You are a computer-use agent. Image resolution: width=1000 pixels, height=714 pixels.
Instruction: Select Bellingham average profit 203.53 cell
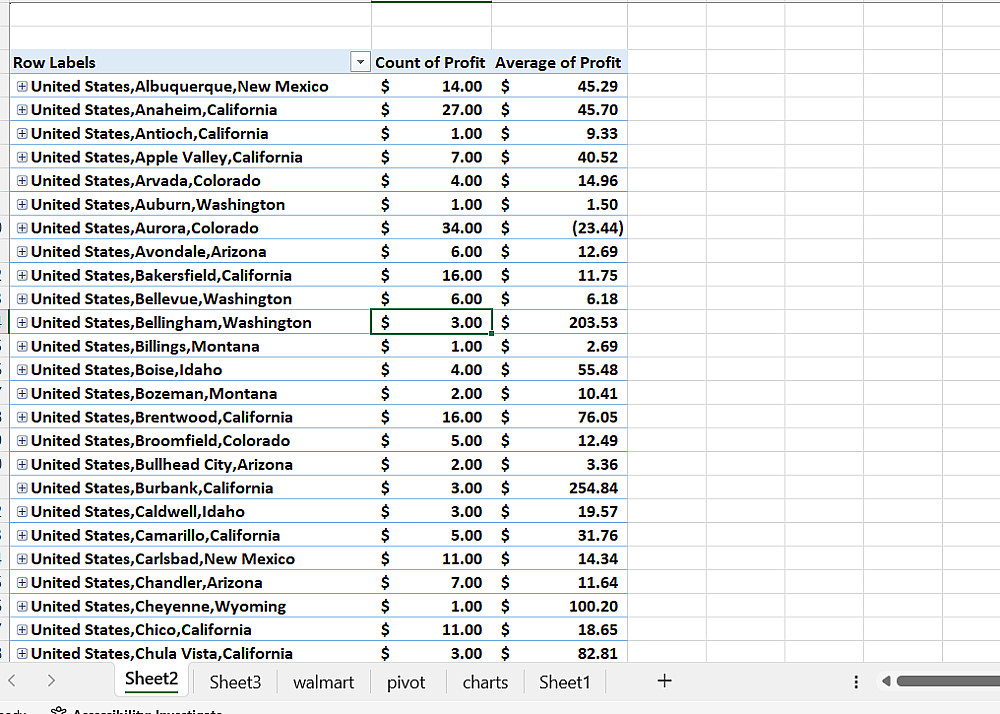coord(559,322)
